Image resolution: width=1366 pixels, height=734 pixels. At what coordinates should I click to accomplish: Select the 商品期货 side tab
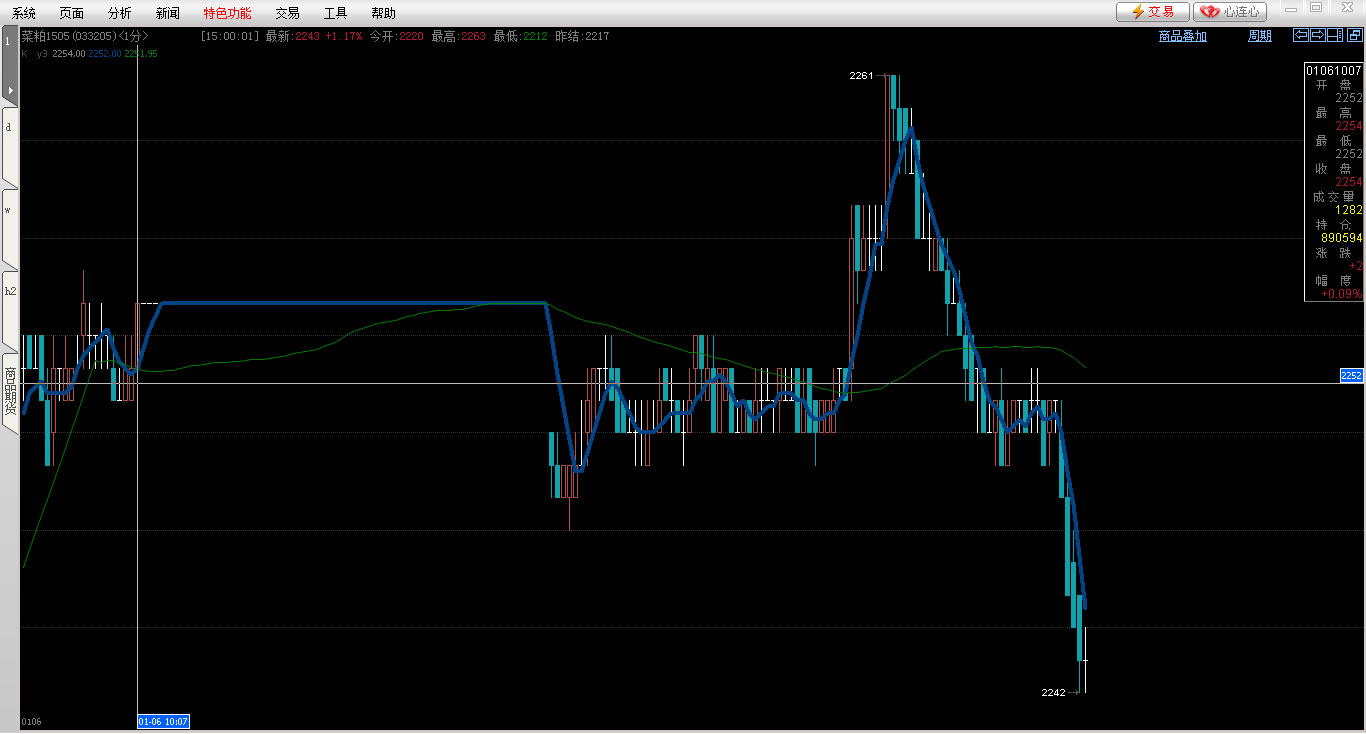click(10, 390)
